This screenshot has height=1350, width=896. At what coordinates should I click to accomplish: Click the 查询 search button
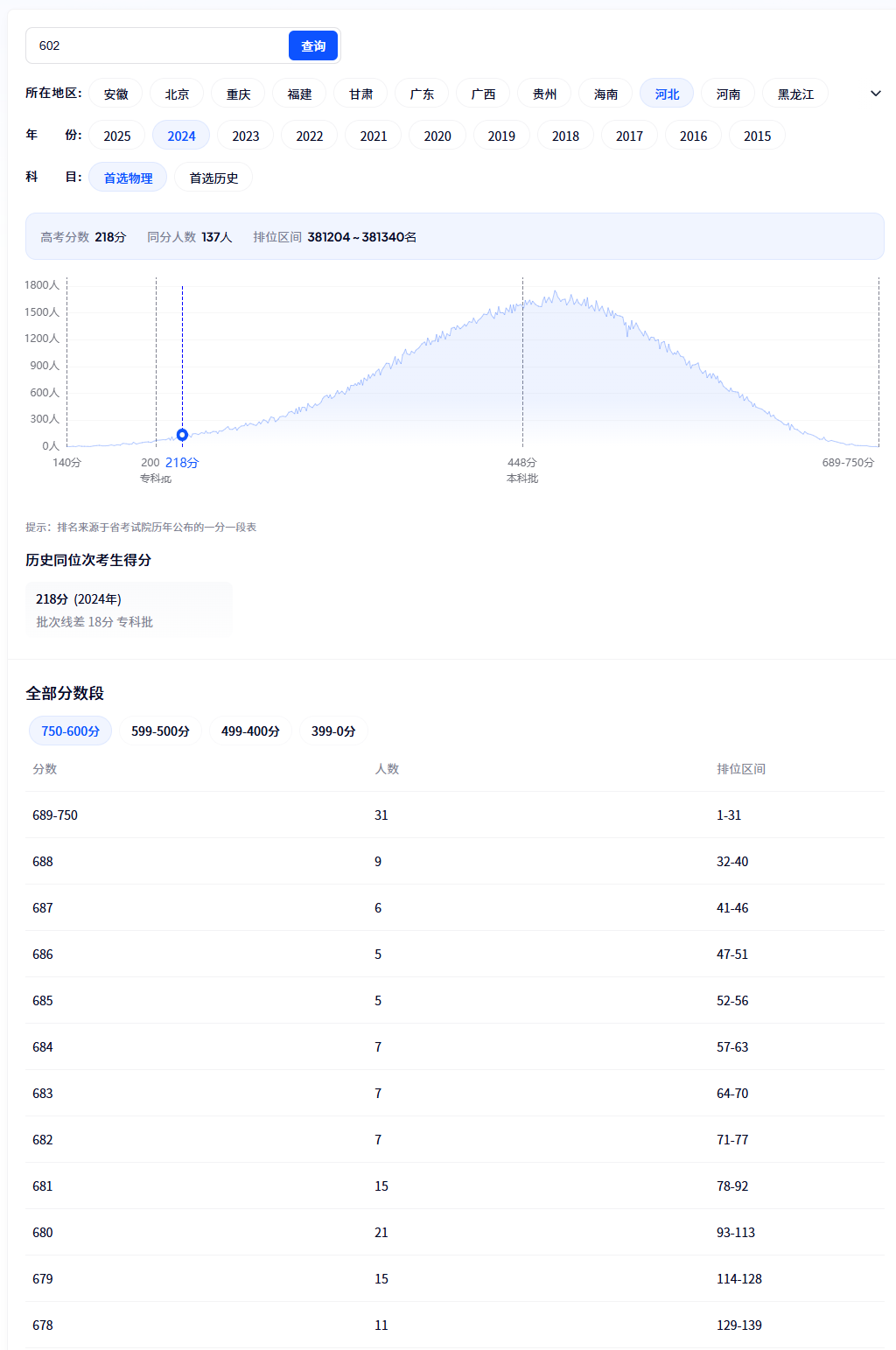[312, 45]
